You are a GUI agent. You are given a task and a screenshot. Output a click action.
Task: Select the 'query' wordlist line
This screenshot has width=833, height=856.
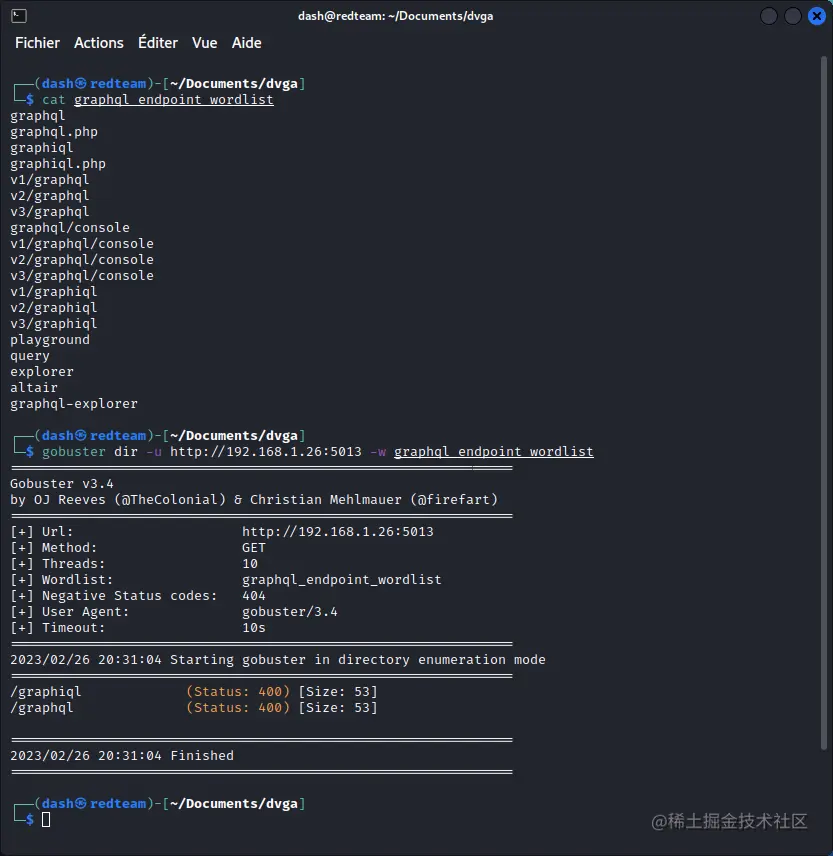pos(30,356)
